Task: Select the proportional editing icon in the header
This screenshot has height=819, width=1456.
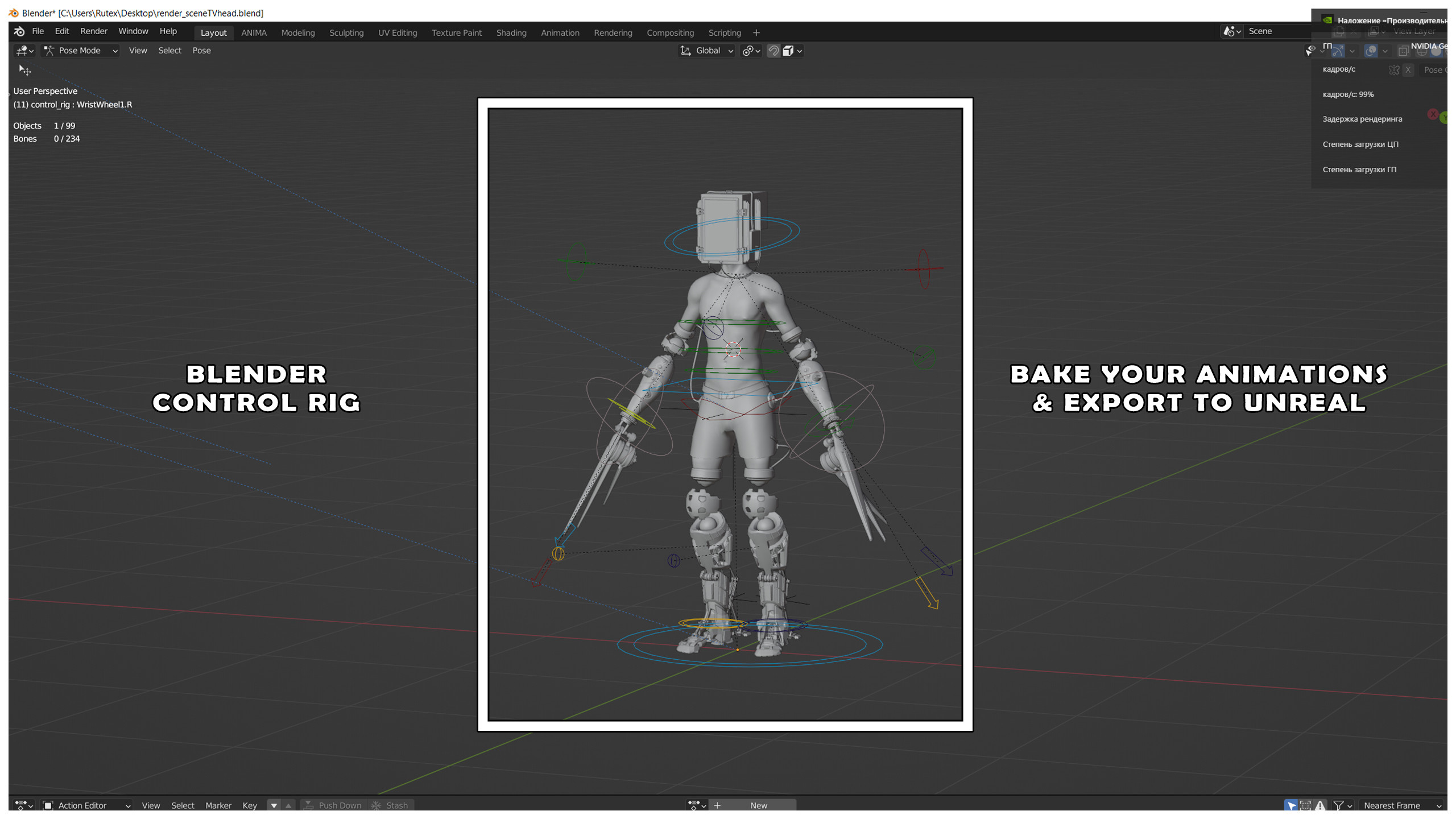Action: [x=788, y=51]
